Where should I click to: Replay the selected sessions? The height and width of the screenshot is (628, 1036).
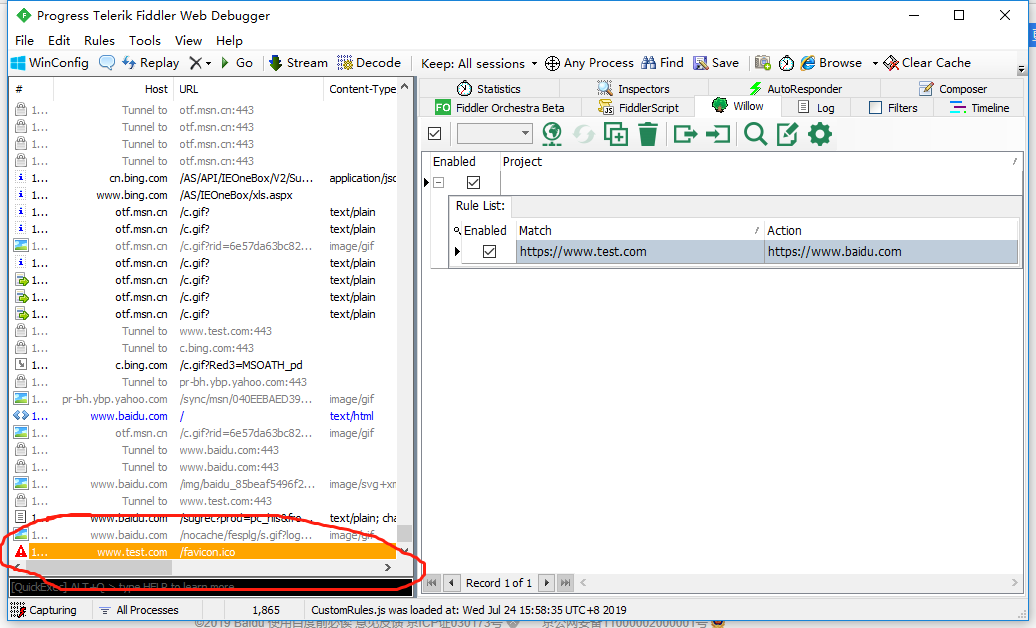(x=150, y=63)
